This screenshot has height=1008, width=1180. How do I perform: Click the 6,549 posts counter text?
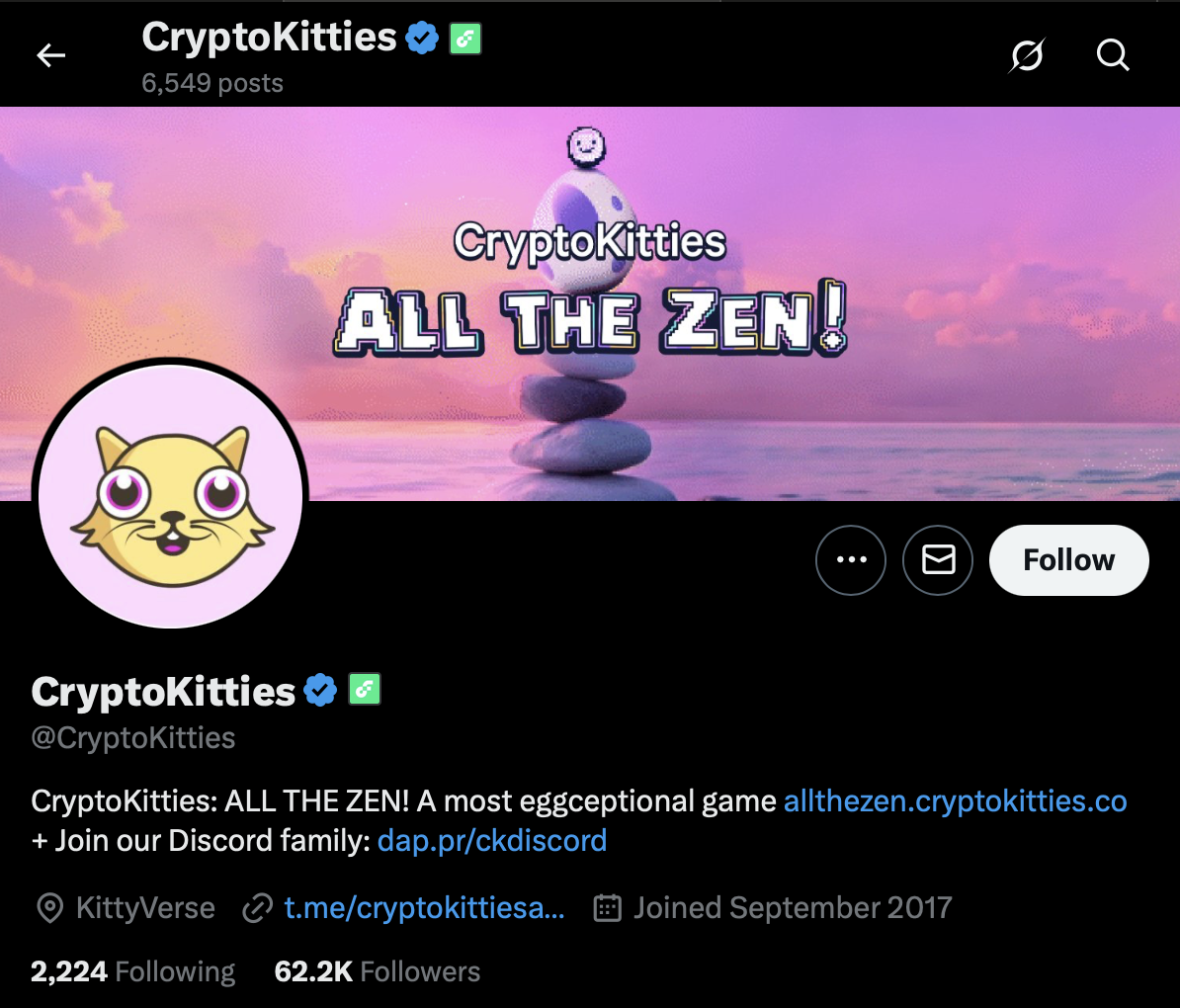(211, 83)
